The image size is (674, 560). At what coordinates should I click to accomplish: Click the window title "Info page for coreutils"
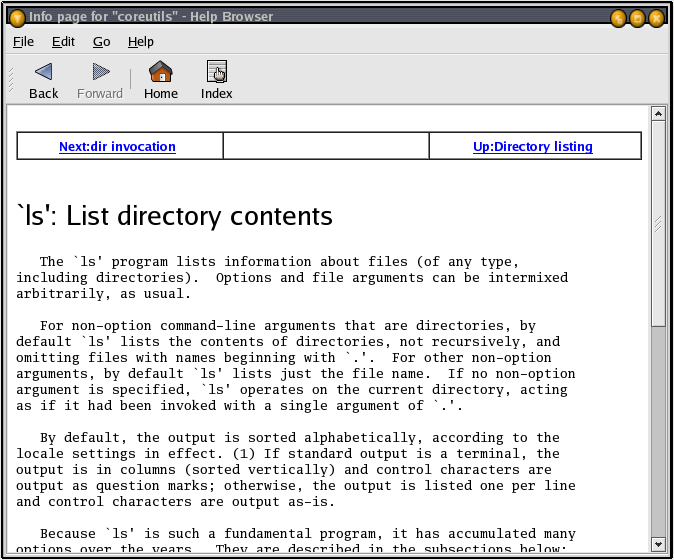click(151, 17)
